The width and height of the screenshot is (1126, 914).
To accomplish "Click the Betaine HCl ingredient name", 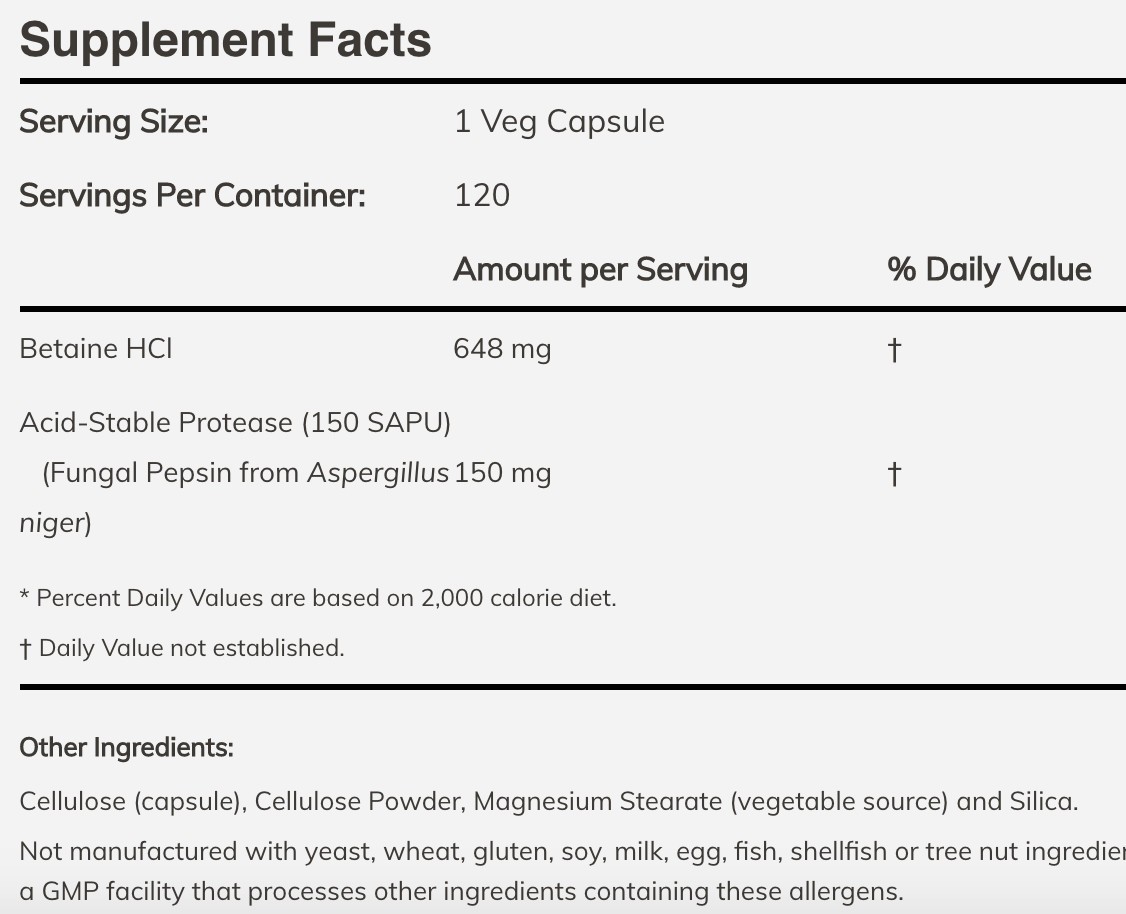I will tap(96, 349).
